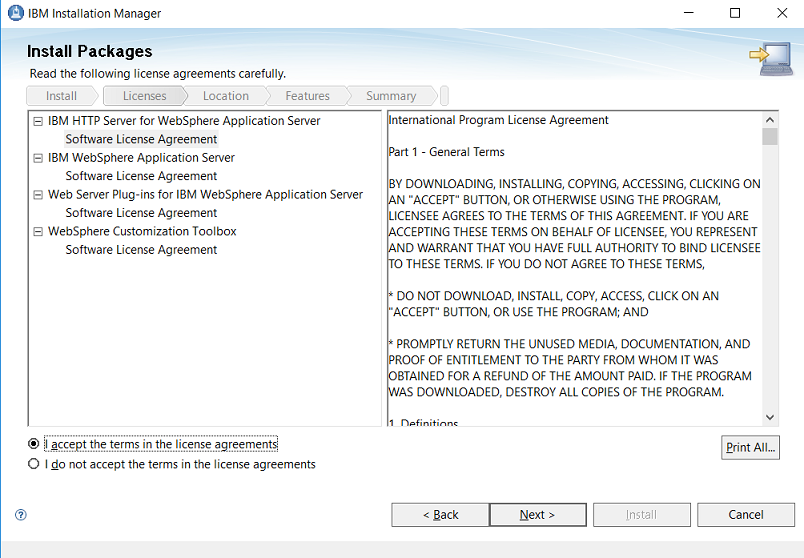Viewport: 804px width, 558px height.
Task: Select IBM WebSphere Application Server row
Action: pos(141,158)
